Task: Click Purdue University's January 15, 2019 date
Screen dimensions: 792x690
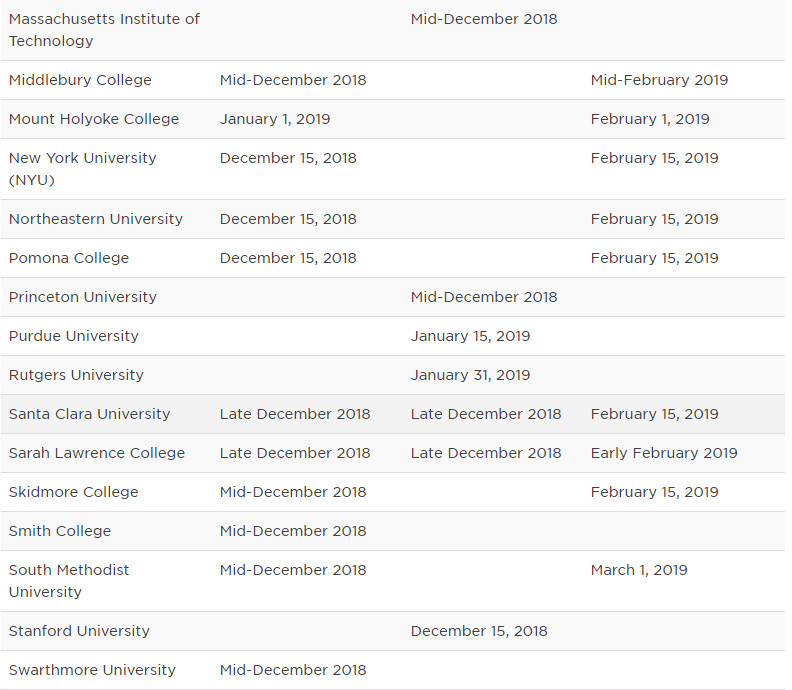Action: click(x=470, y=336)
